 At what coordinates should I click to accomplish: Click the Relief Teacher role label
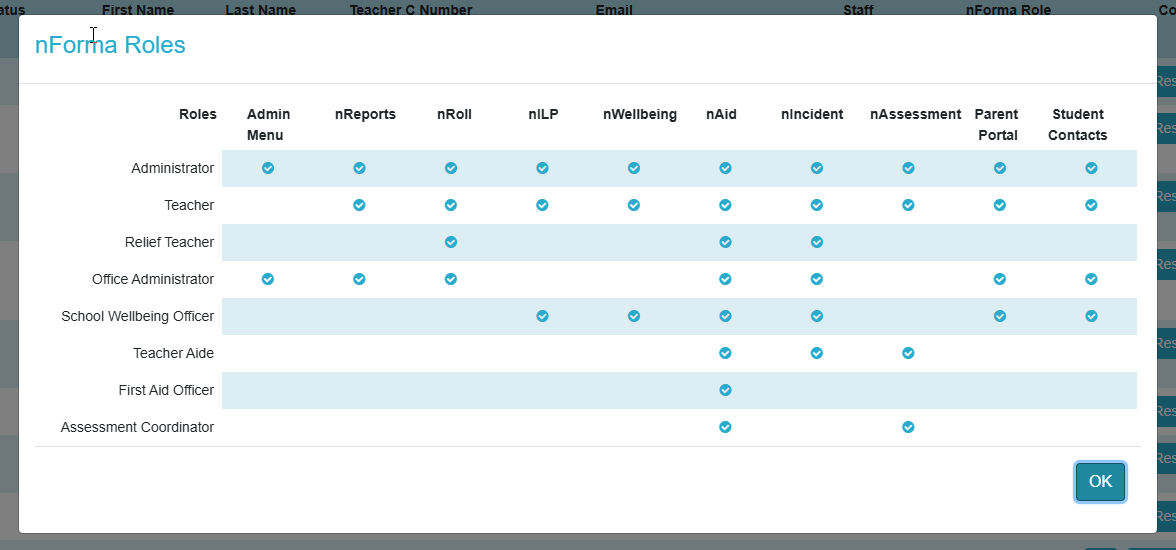[170, 242]
